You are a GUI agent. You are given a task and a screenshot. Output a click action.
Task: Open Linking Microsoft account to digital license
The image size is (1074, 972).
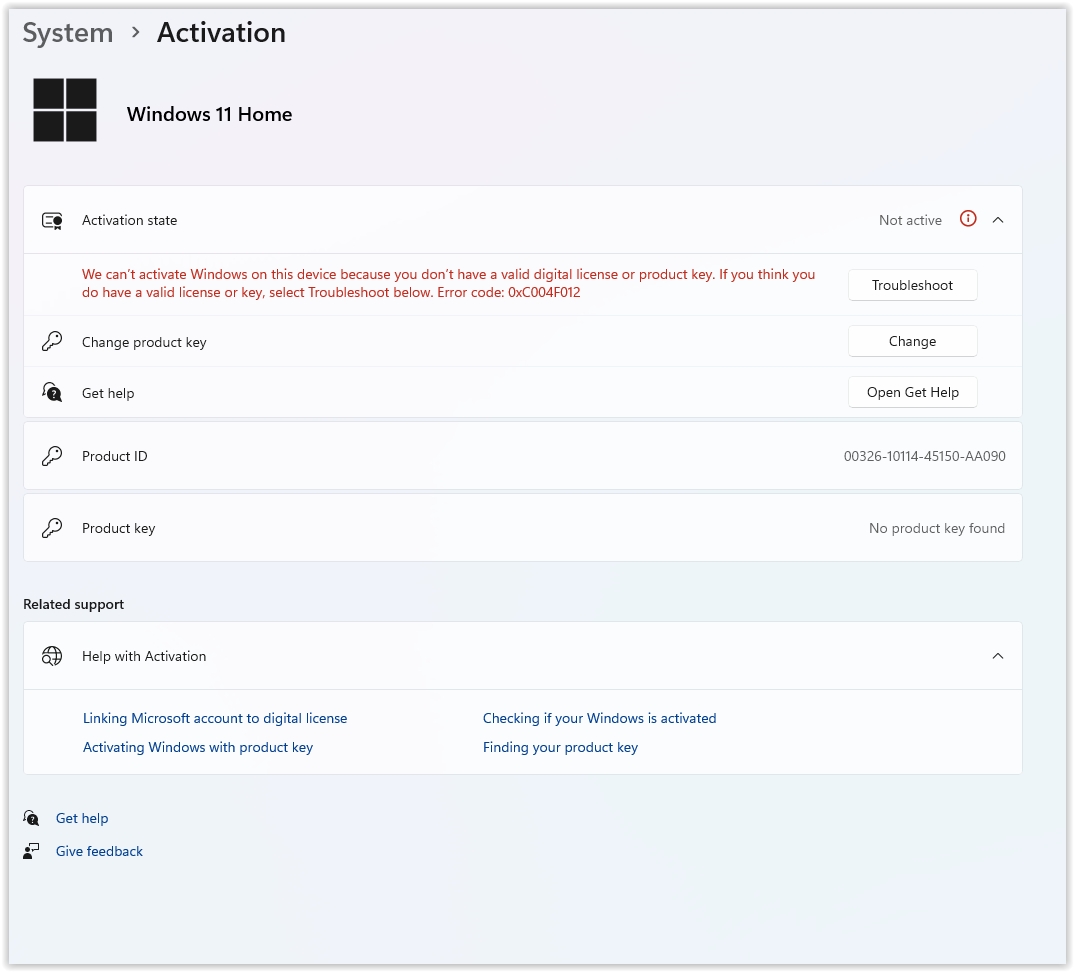point(215,718)
